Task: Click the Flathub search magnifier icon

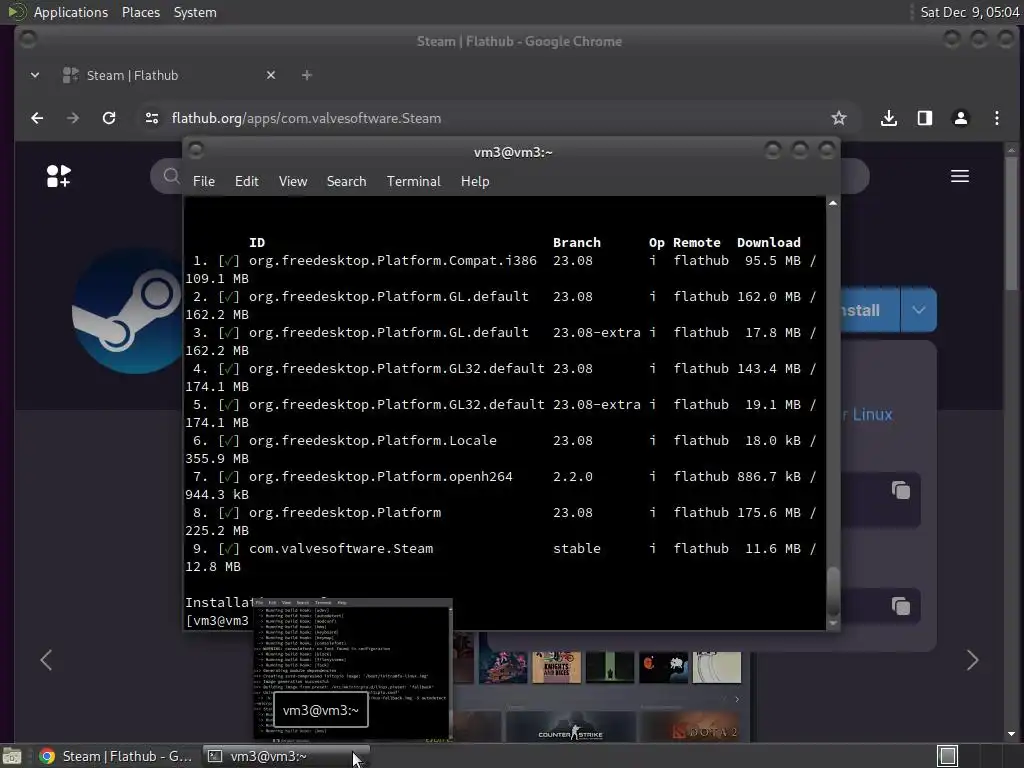Action: click(x=171, y=176)
